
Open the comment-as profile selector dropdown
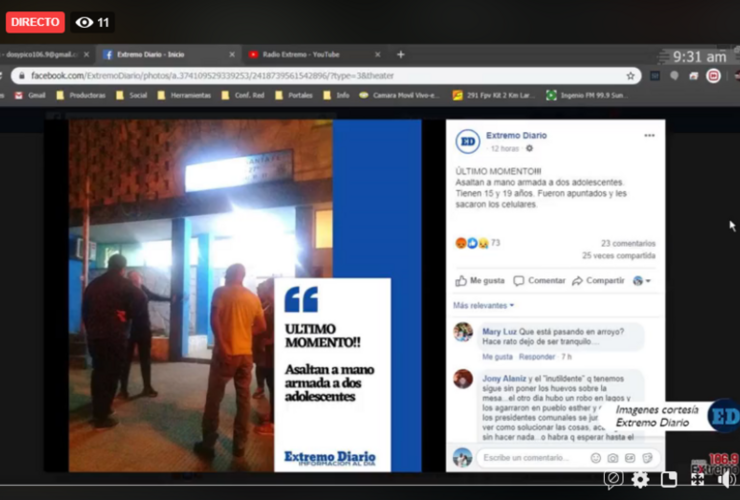[642, 281]
